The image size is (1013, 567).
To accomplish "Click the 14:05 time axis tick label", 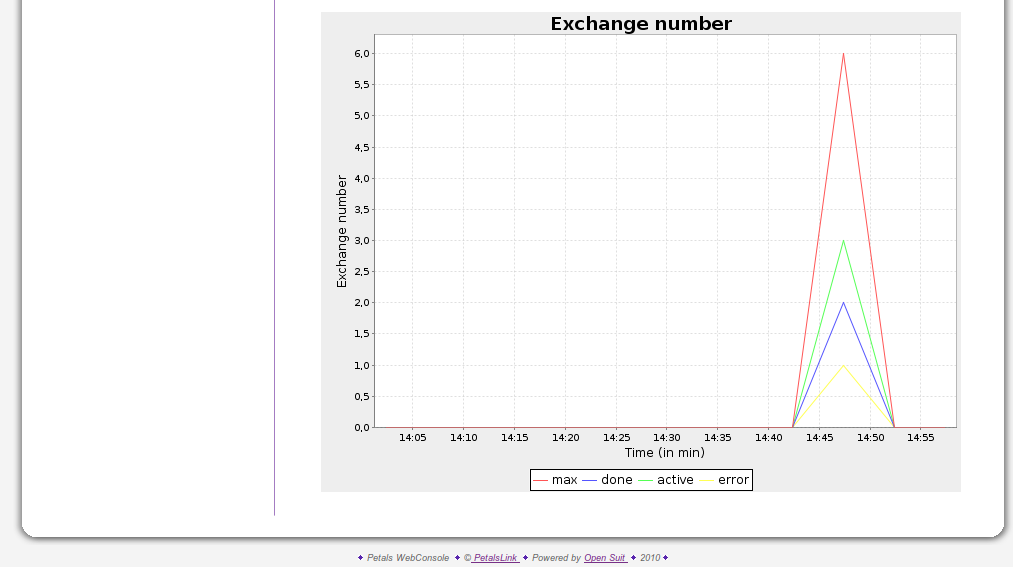I will [x=412, y=438].
